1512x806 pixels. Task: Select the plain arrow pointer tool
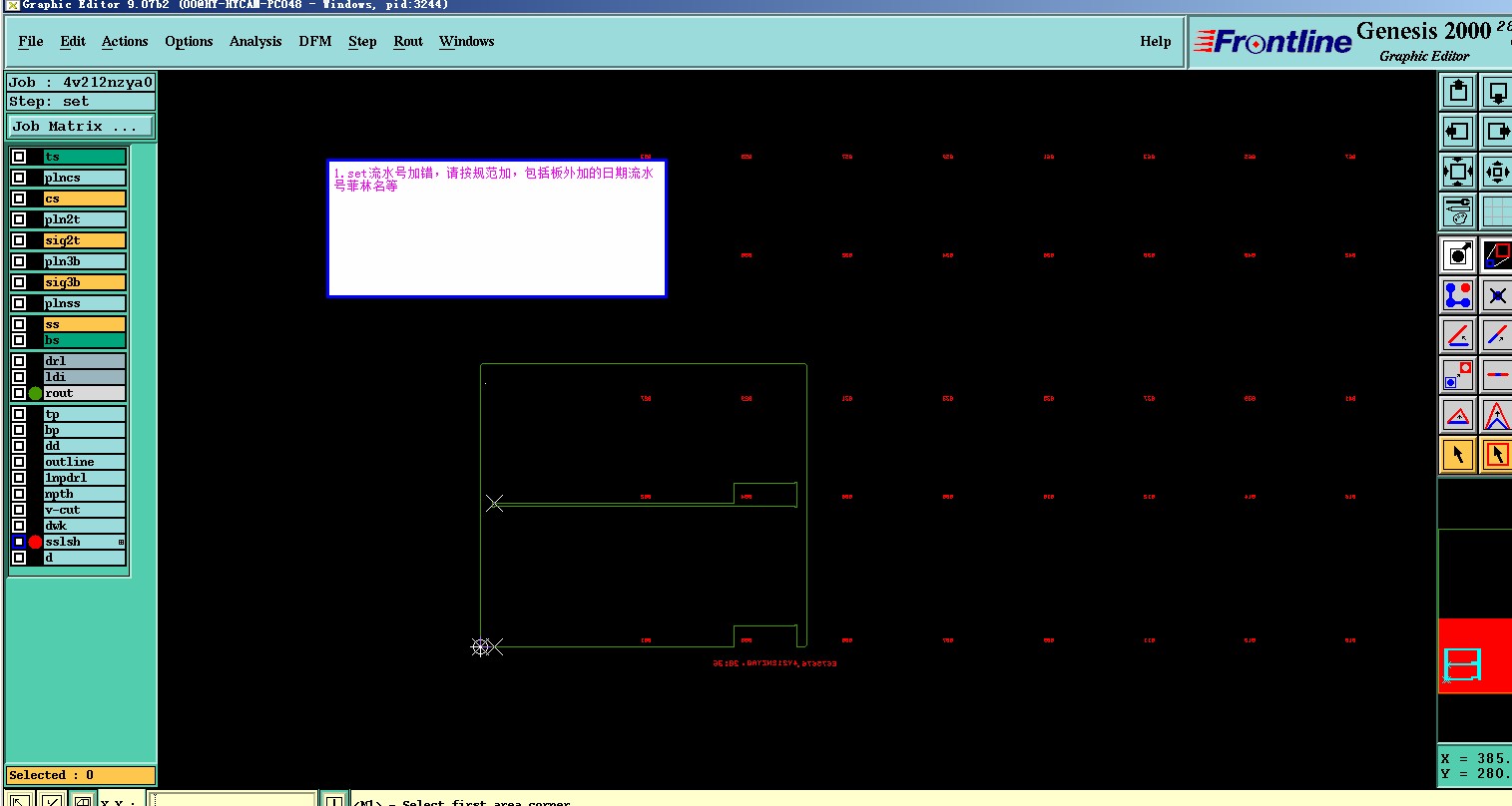pyautogui.click(x=1458, y=455)
